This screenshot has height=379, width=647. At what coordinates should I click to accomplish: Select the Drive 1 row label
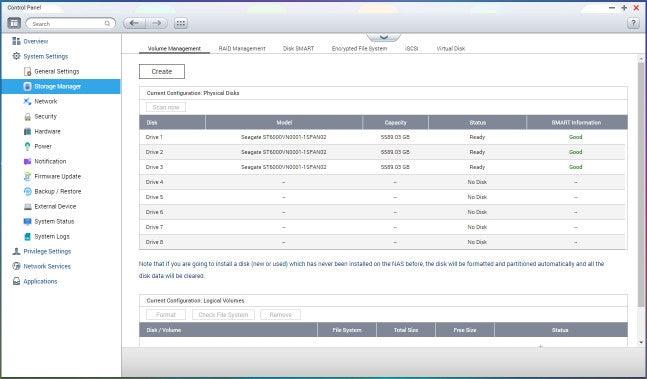154,137
